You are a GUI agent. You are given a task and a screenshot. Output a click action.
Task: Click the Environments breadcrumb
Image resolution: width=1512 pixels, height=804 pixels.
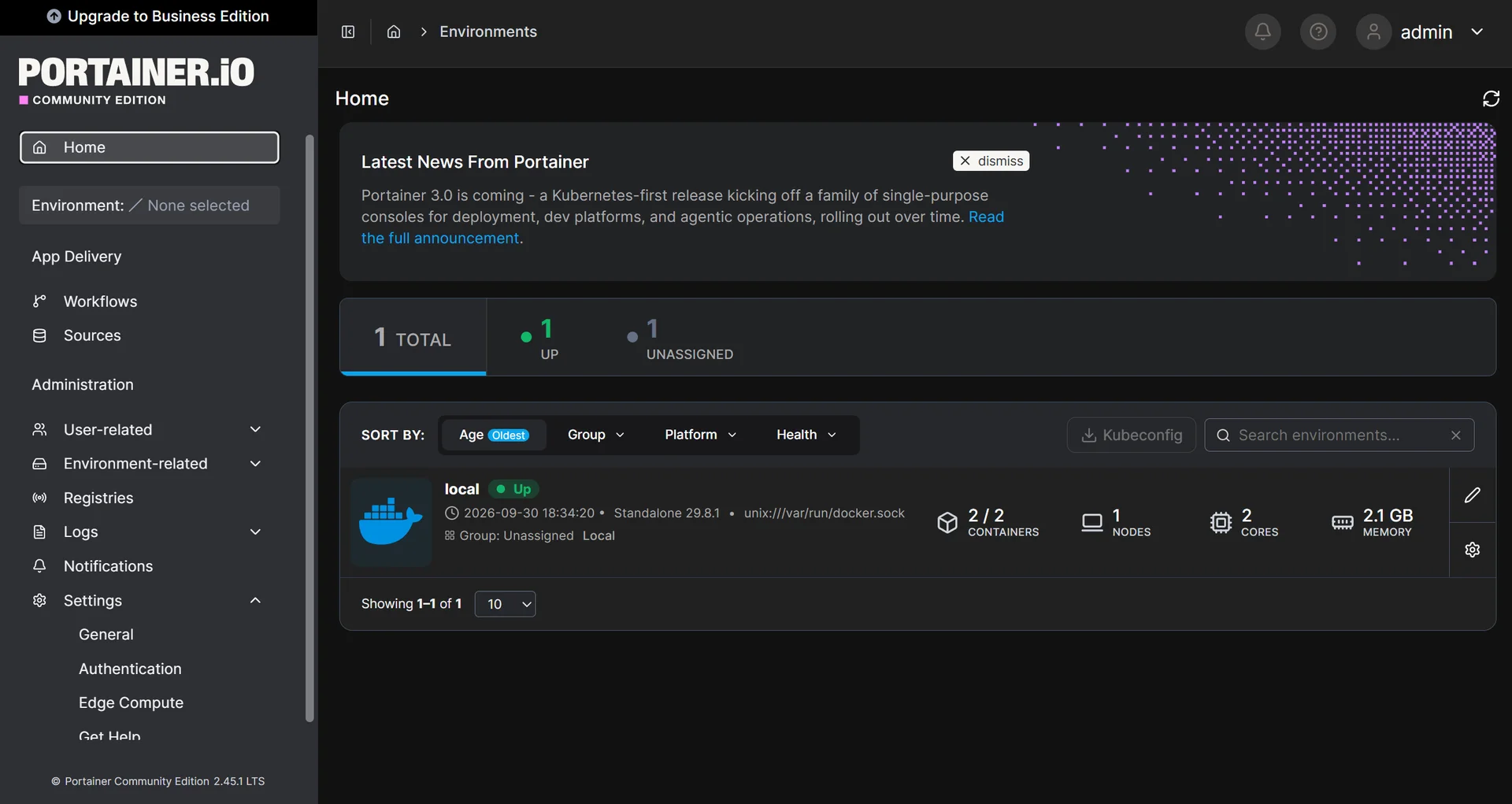(488, 31)
